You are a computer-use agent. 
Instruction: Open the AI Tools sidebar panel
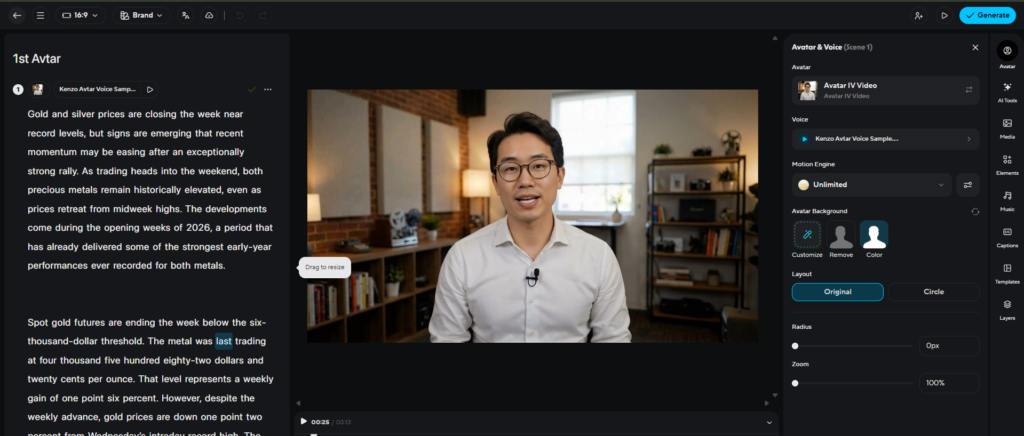(1006, 91)
